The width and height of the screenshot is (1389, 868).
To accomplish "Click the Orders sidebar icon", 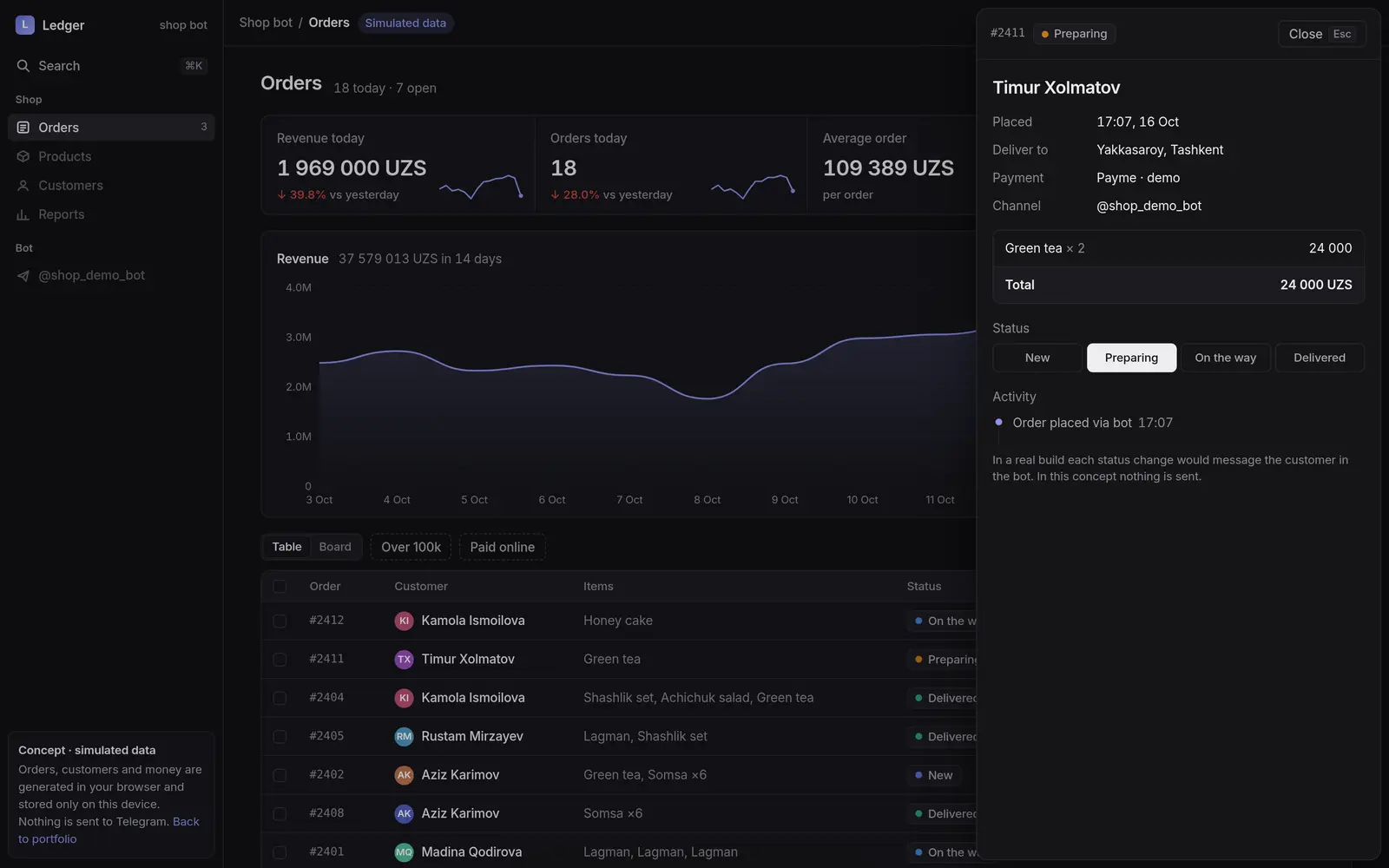I will click(23, 128).
